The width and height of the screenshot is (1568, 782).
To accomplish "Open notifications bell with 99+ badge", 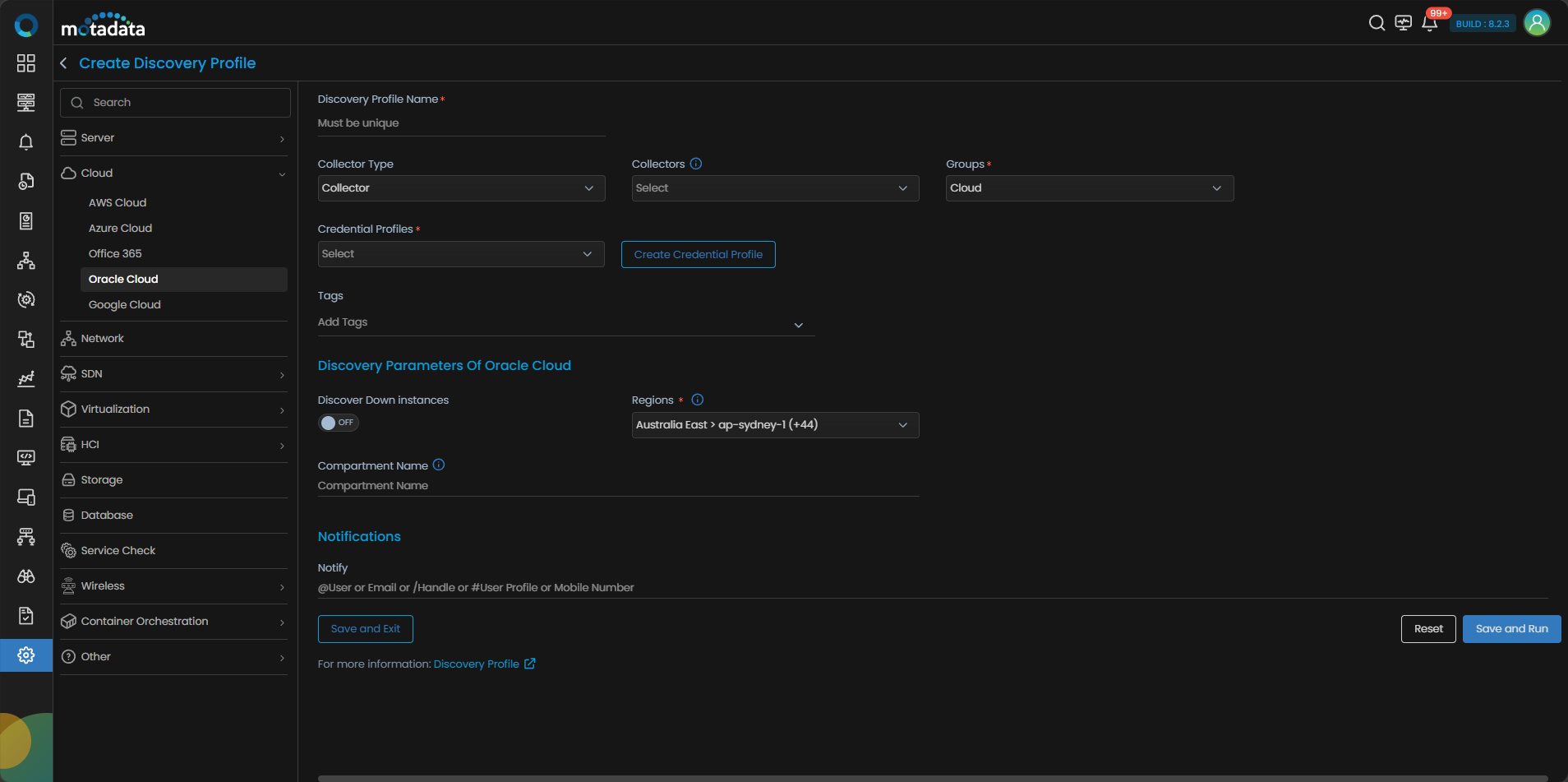I will [x=1431, y=22].
